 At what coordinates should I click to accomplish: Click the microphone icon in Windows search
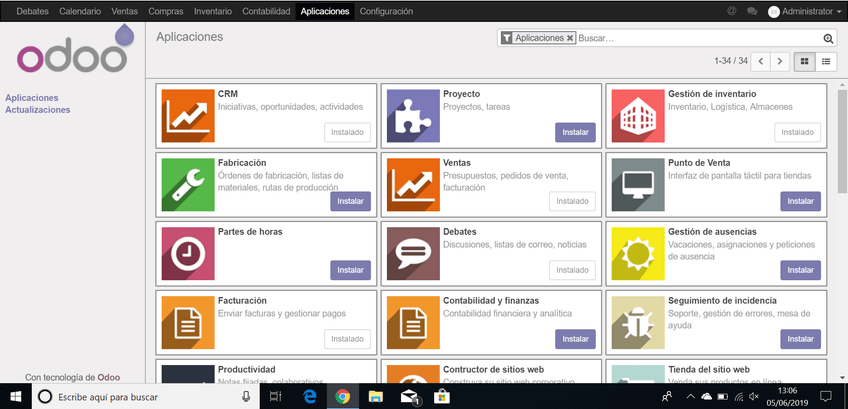(246, 397)
